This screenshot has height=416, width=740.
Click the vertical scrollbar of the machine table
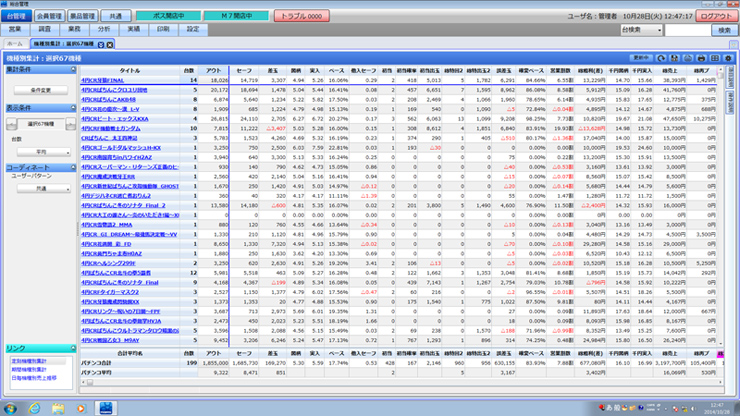click(x=720, y=207)
